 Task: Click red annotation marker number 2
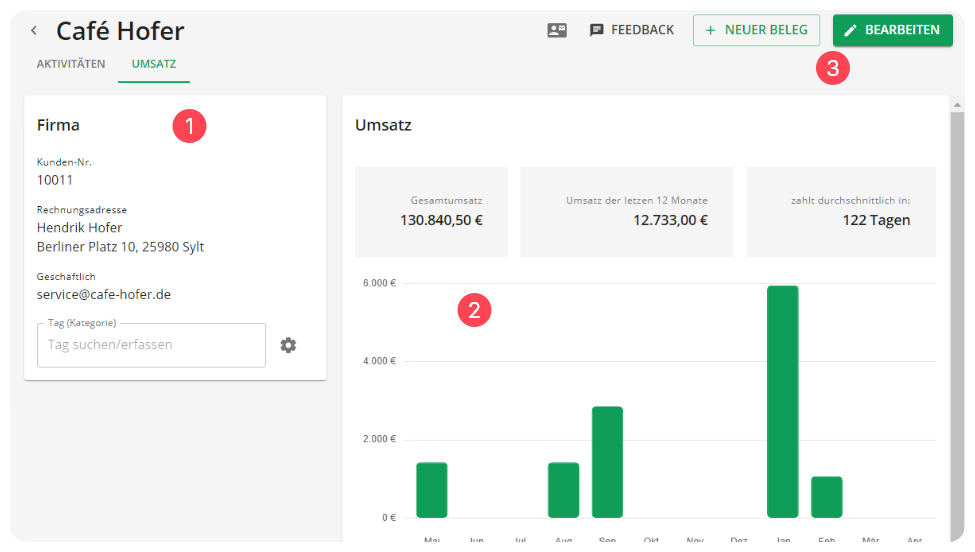[474, 310]
